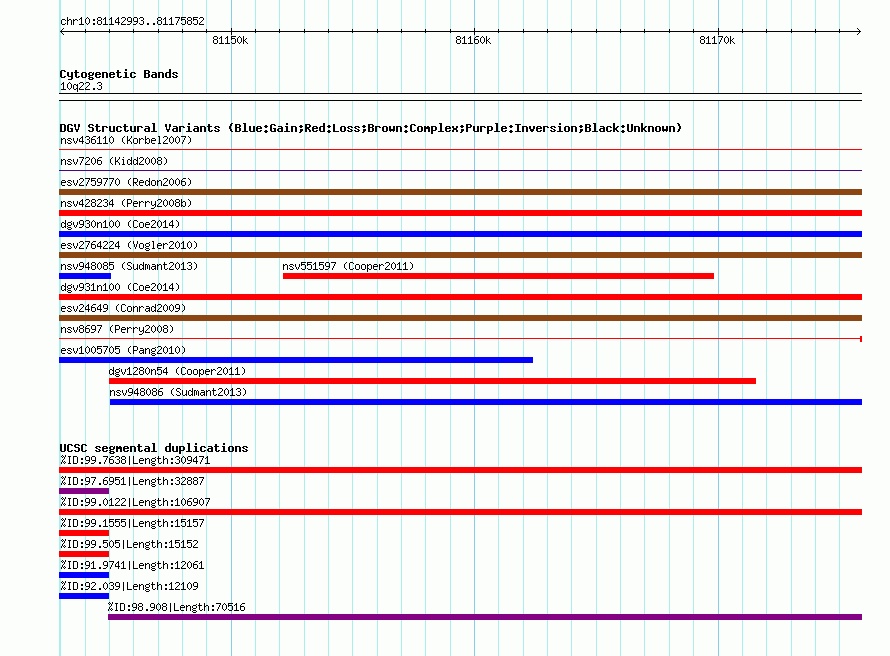Click the blue bar under esv1005705 (Pang2010)

[x=296, y=360]
